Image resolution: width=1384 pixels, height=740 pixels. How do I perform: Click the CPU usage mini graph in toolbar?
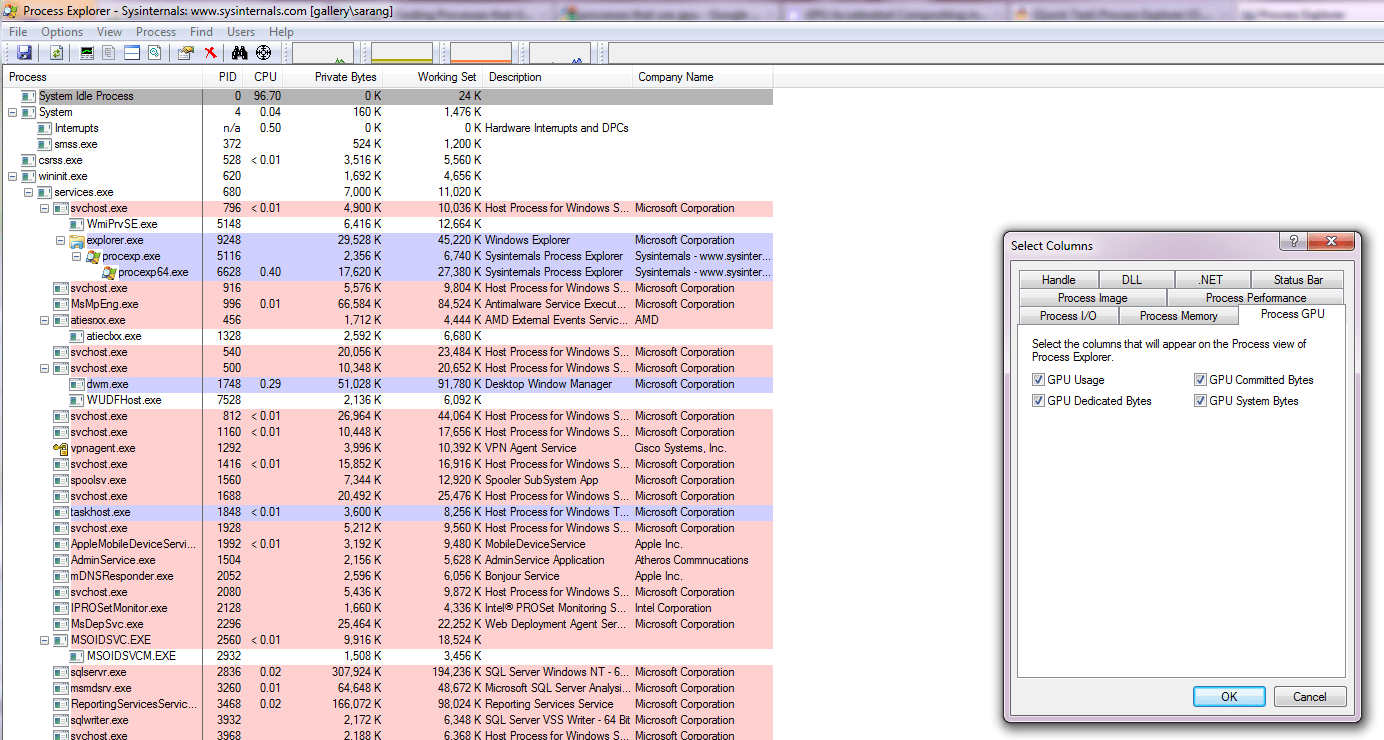pyautogui.click(x=322, y=53)
